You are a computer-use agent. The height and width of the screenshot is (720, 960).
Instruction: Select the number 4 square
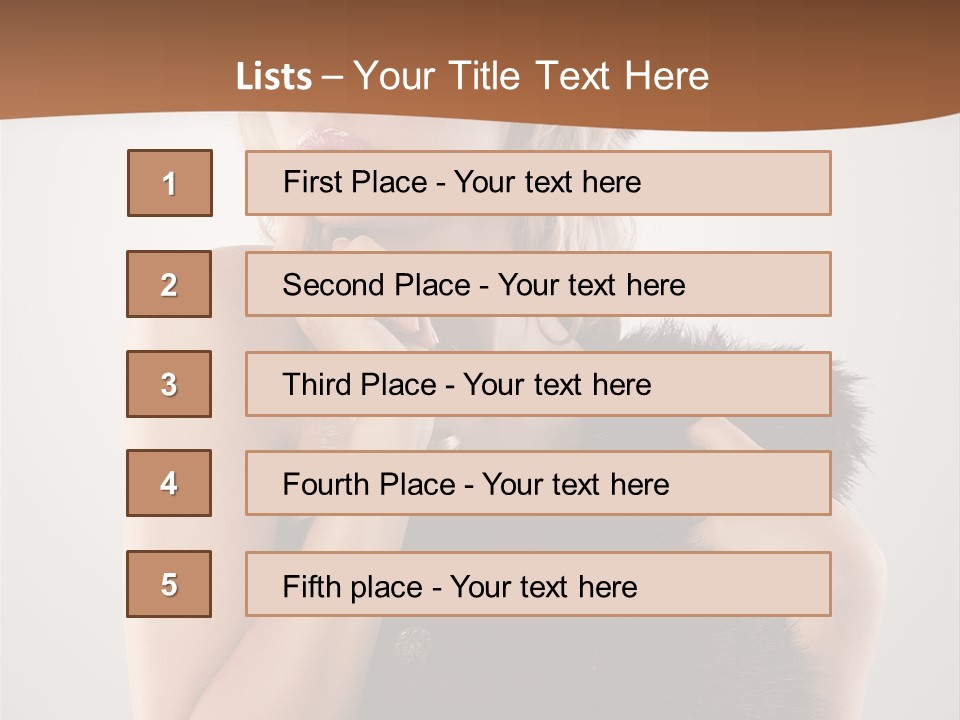pyautogui.click(x=169, y=483)
